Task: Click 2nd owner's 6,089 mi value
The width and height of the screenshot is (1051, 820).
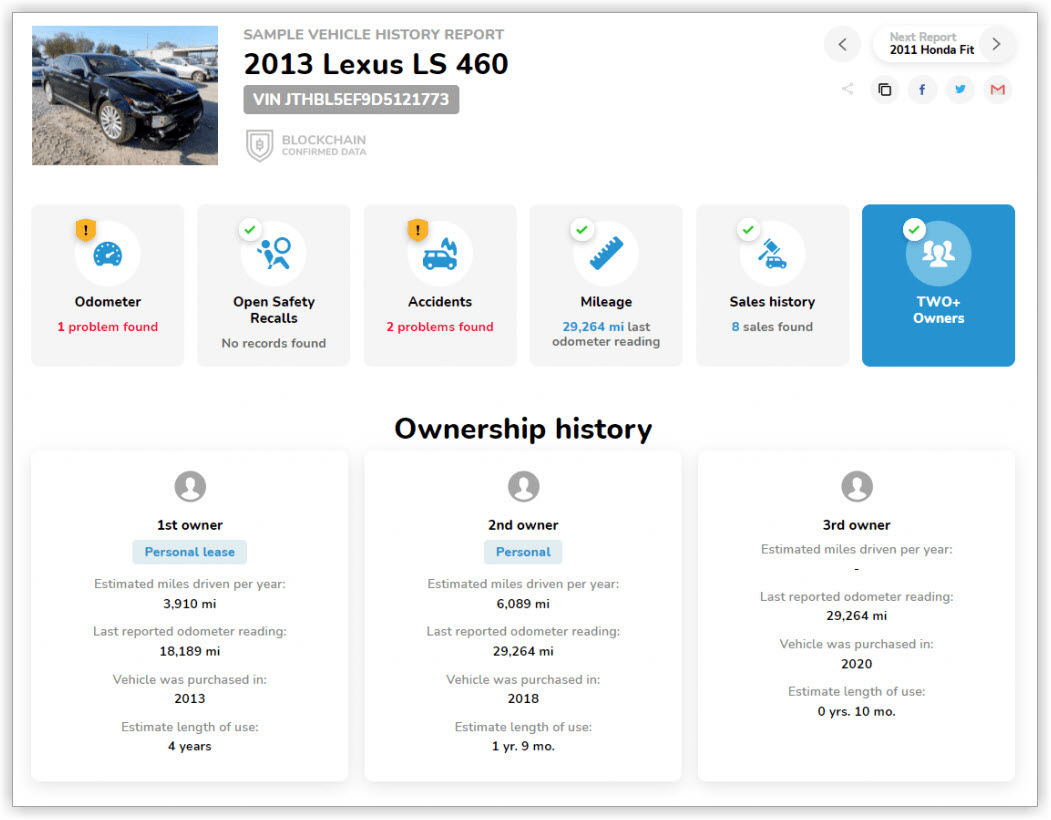Action: click(x=523, y=604)
